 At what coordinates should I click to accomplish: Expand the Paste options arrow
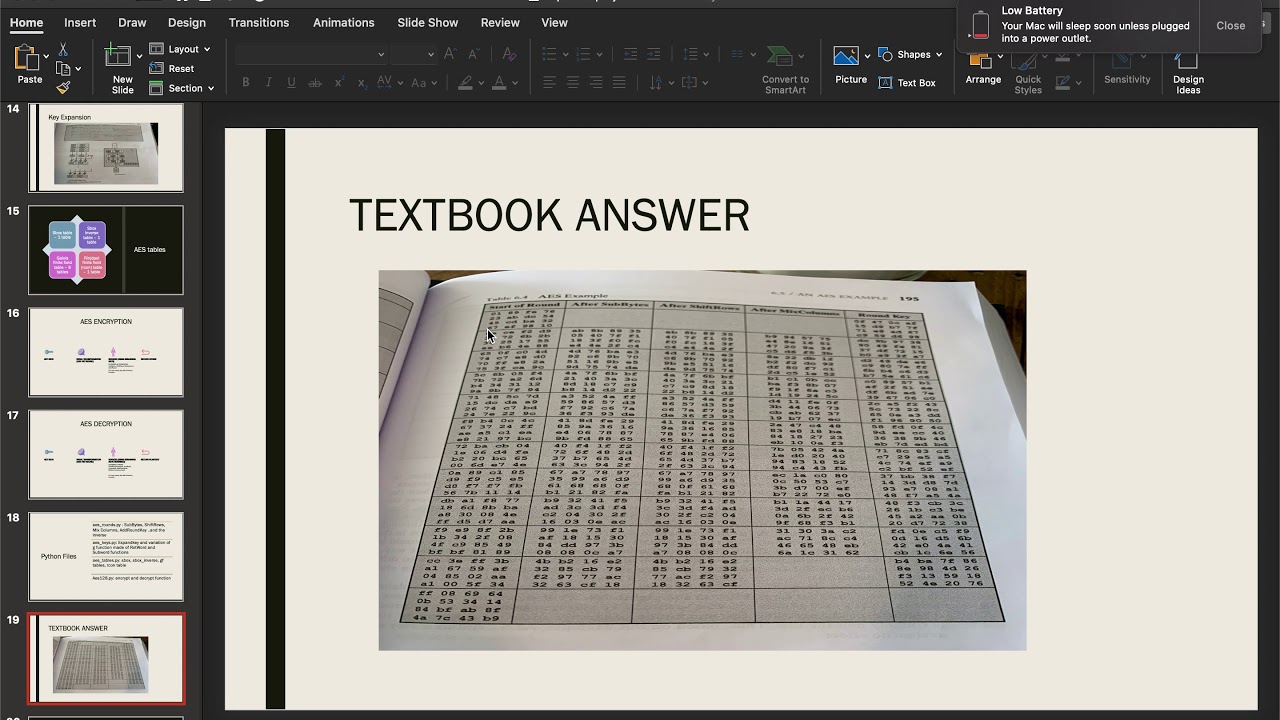click(45, 56)
